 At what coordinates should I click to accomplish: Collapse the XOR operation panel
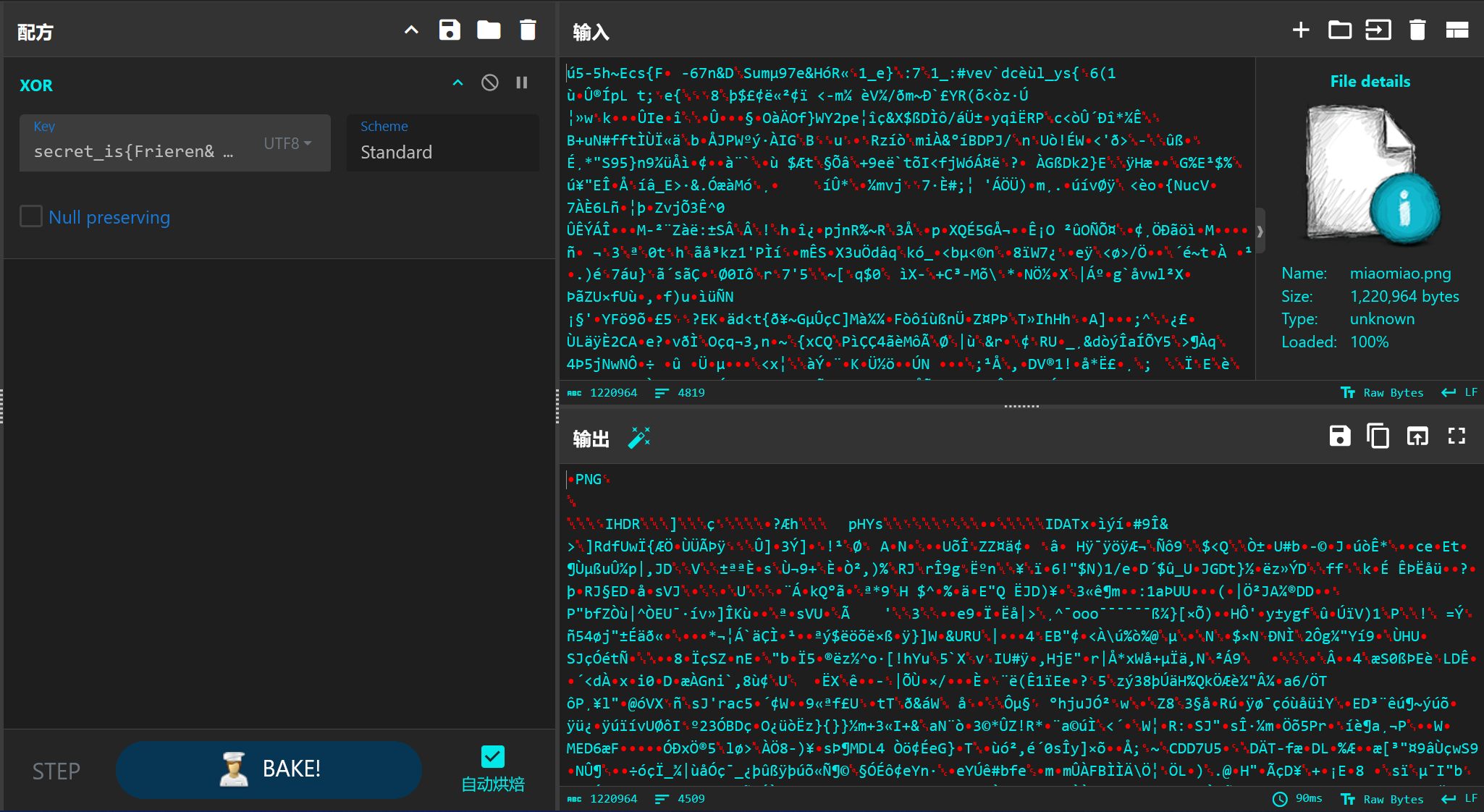click(x=458, y=83)
